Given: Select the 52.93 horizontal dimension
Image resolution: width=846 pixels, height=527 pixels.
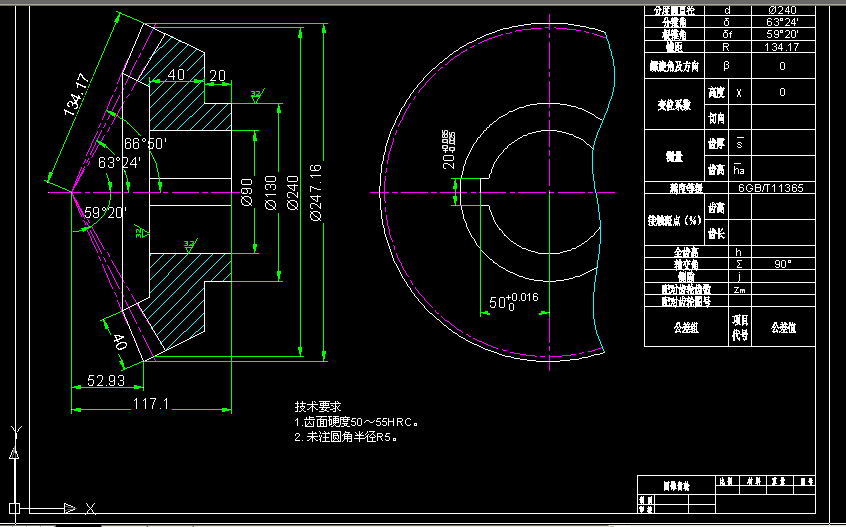Looking at the screenshot, I should pos(106,381).
